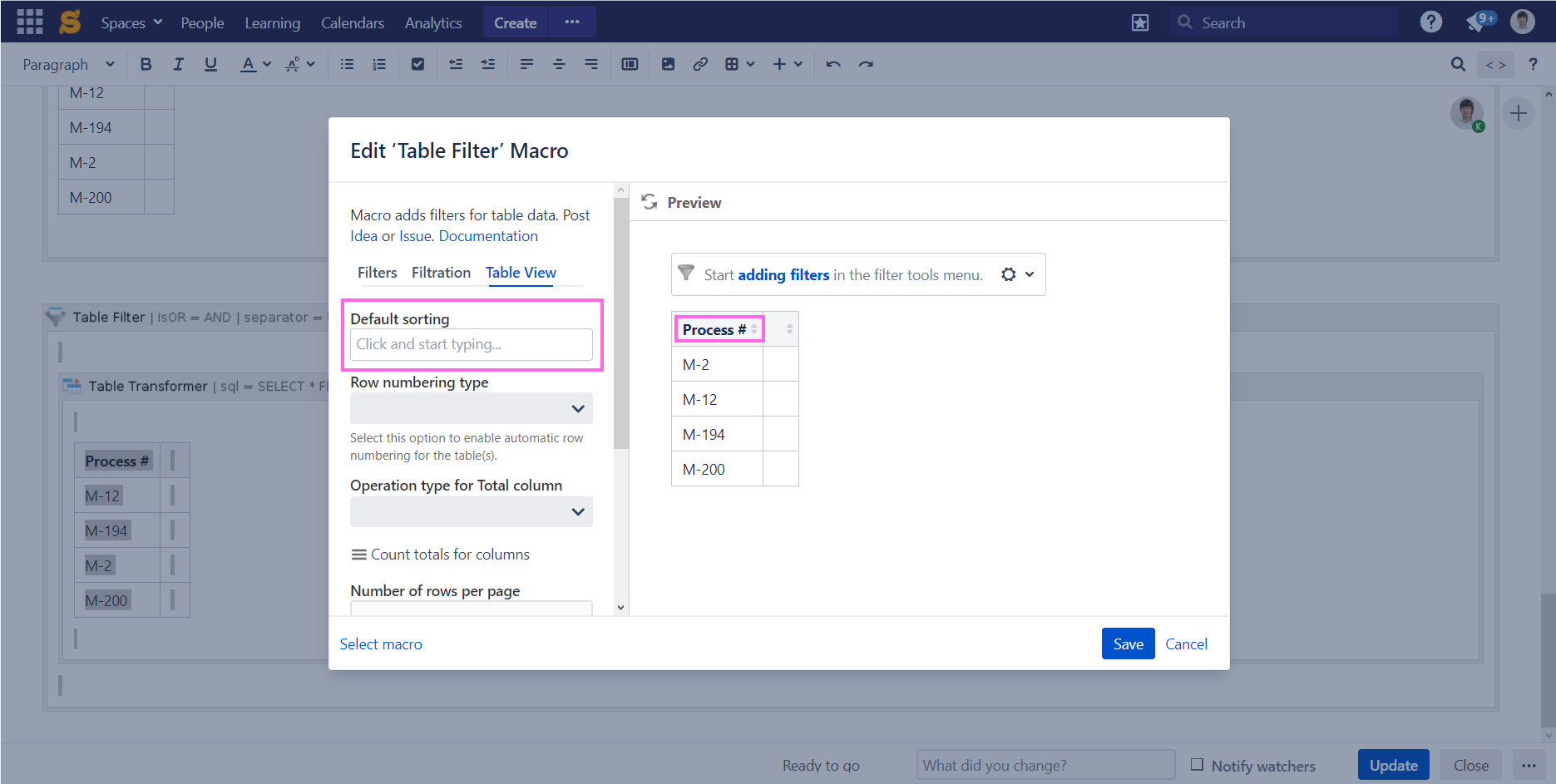Viewport: 1556px width, 784px height.
Task: Open layouts using the layout icon
Action: click(630, 63)
